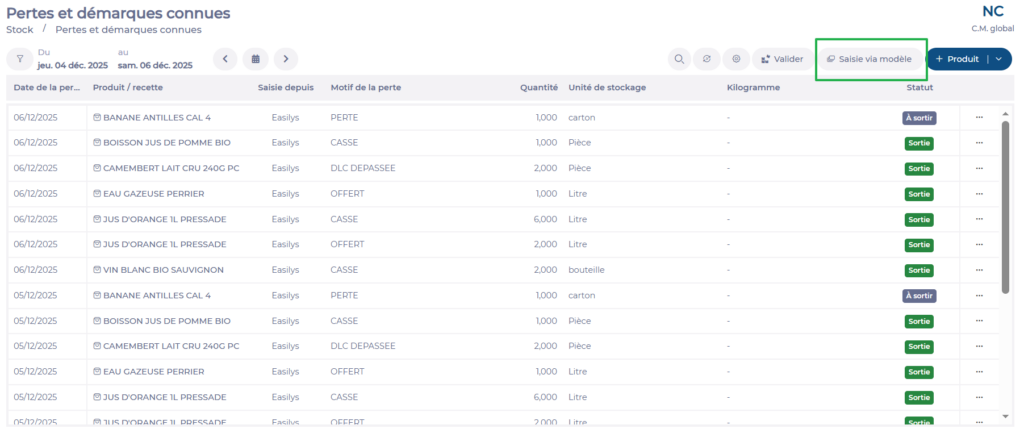Viewport: 1024px width, 433px height.
Task: Open row menu for first BANANE ANTILLES row
Action: coord(979,117)
